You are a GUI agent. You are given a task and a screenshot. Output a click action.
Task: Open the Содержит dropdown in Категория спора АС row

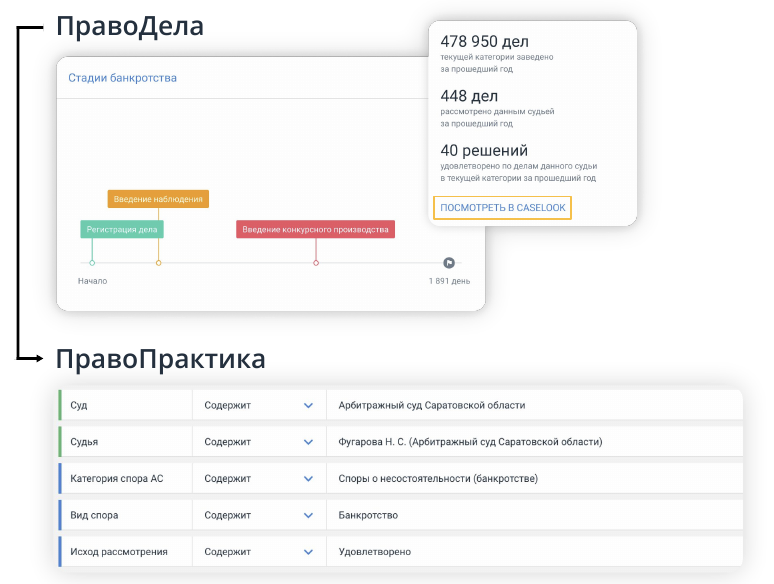pyautogui.click(x=259, y=478)
